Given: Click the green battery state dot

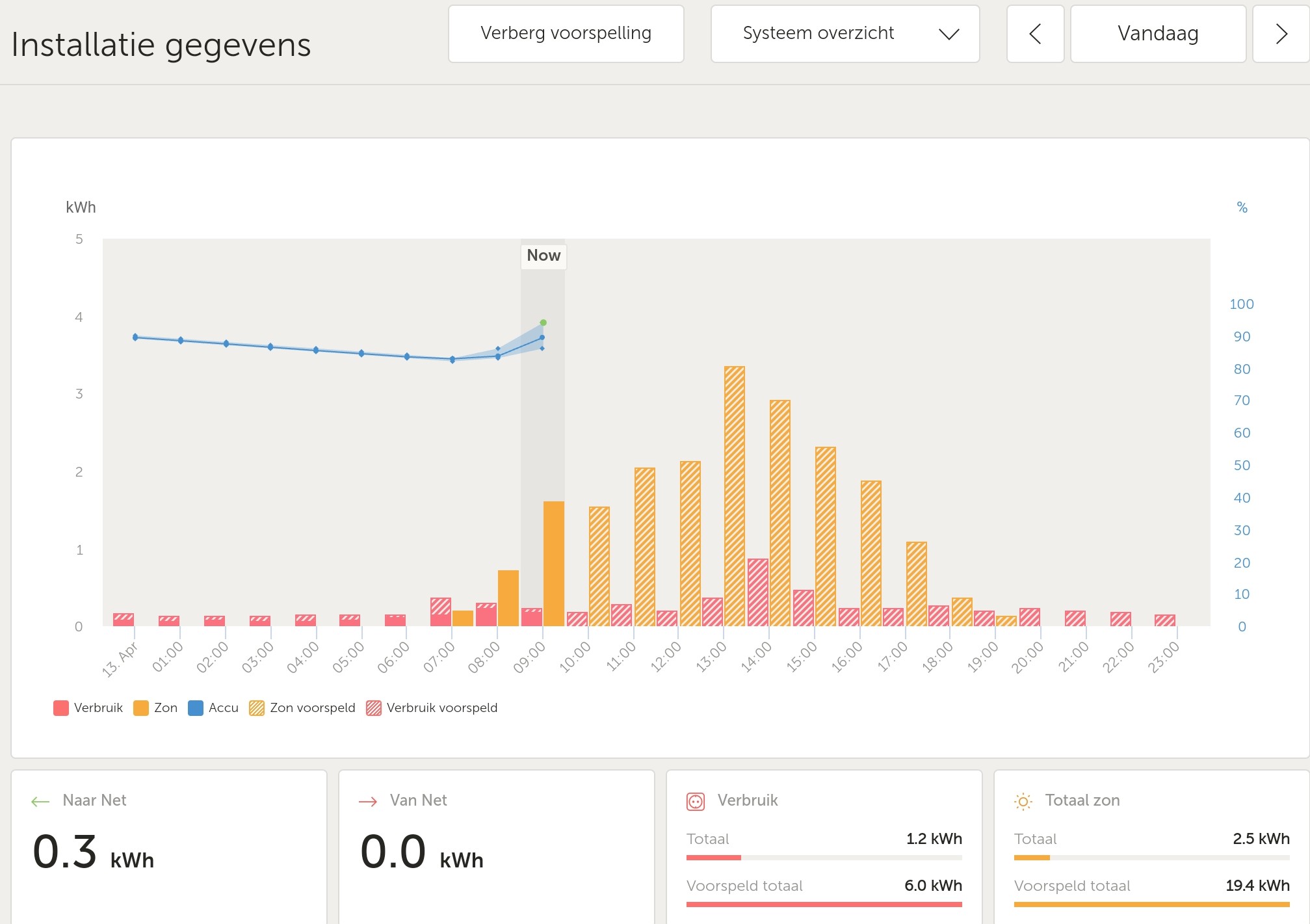Looking at the screenshot, I should coord(544,323).
